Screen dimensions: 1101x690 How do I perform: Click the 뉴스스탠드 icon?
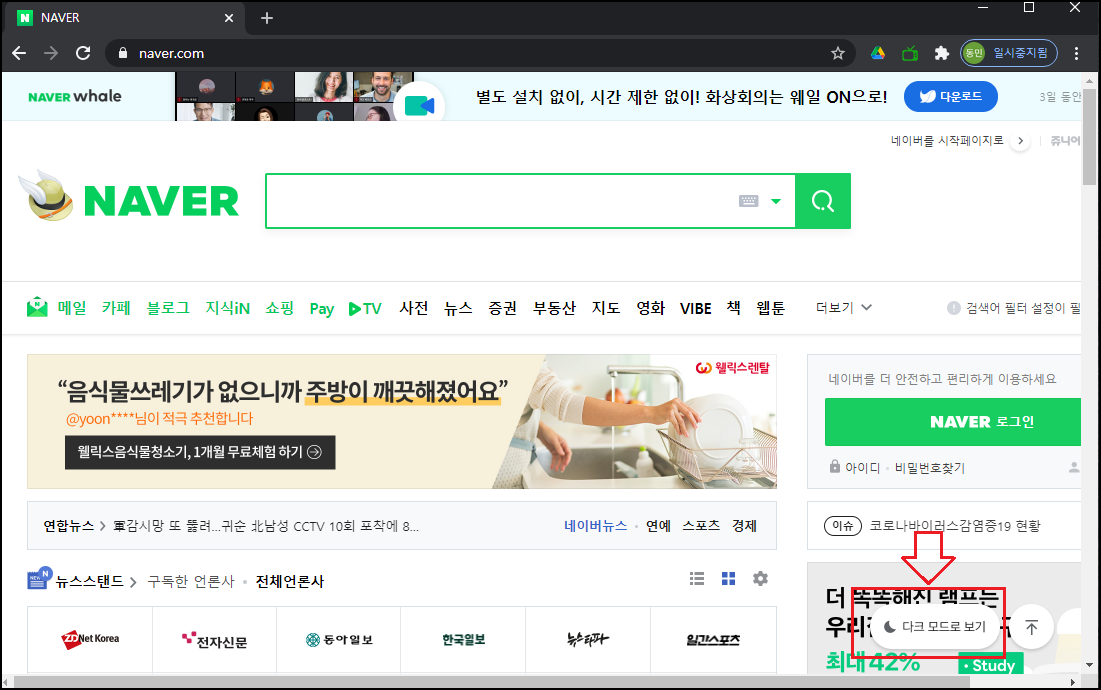pos(39,578)
